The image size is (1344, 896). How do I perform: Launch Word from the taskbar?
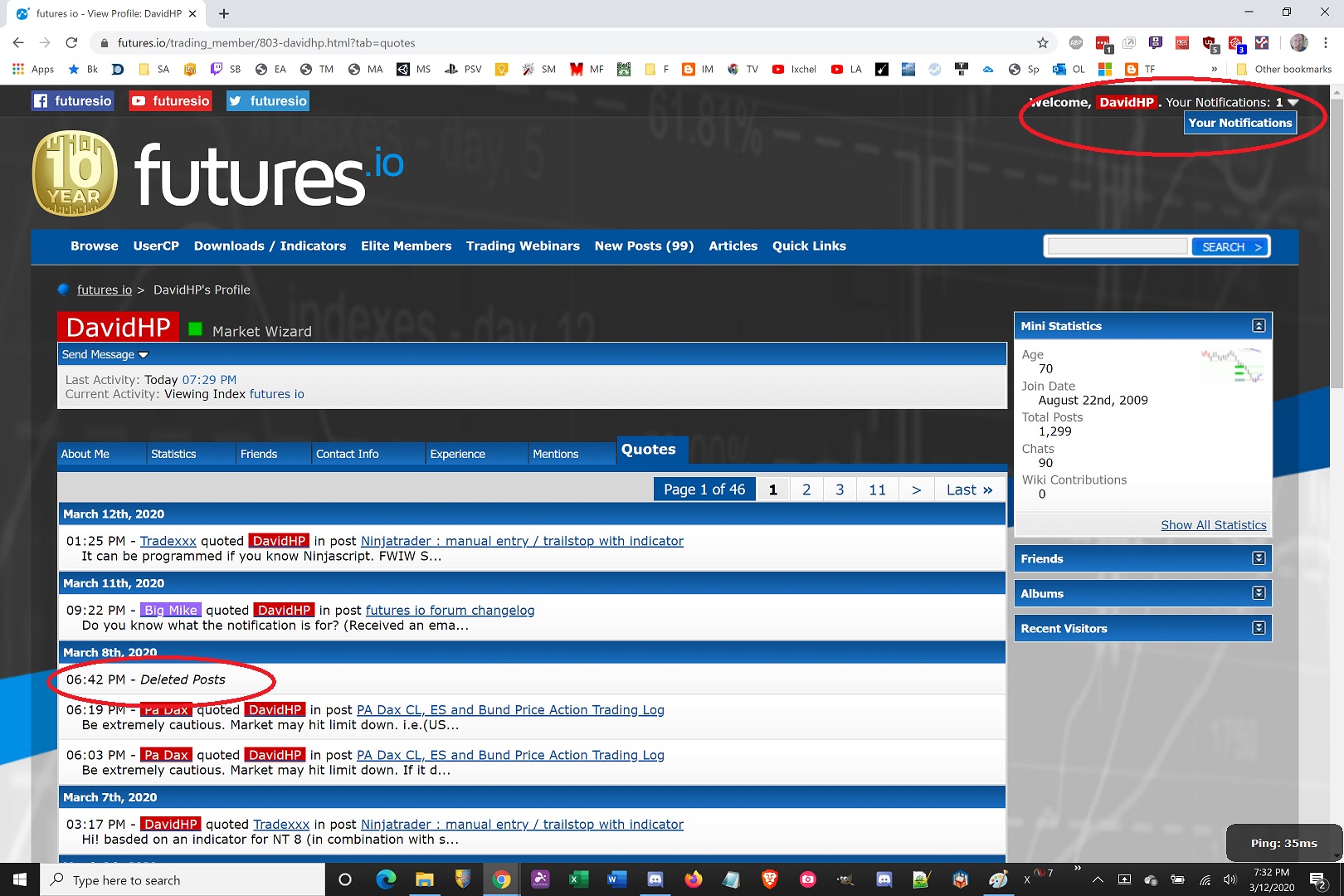pos(616,879)
